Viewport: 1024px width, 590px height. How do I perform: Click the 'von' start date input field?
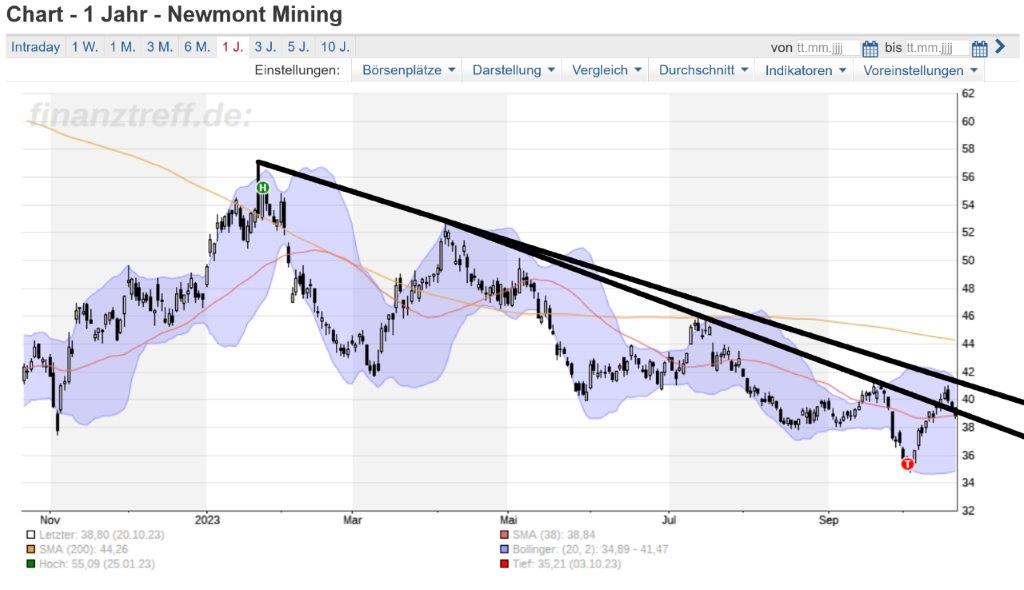(x=827, y=48)
